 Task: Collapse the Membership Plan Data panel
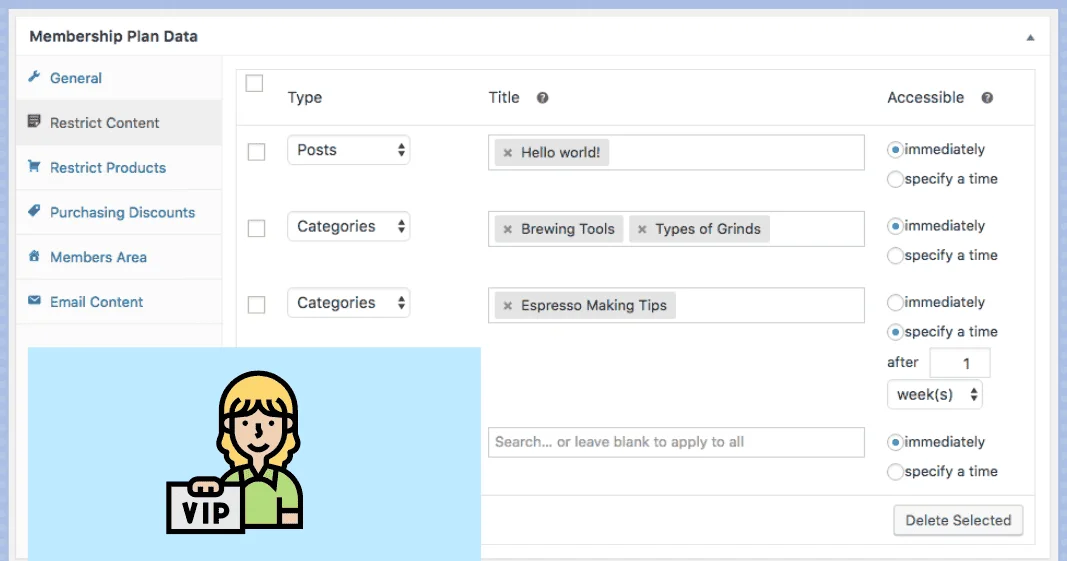(1030, 37)
